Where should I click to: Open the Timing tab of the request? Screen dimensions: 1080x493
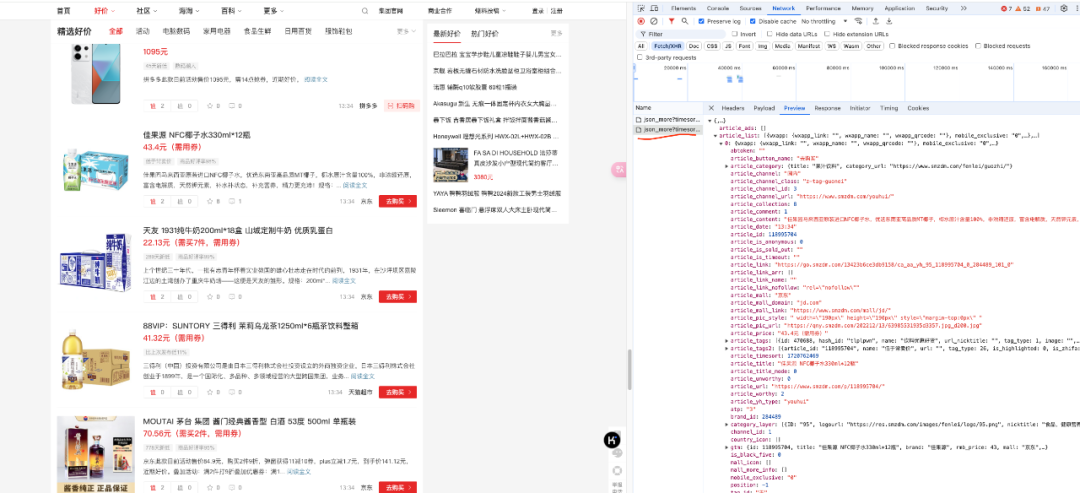889,108
